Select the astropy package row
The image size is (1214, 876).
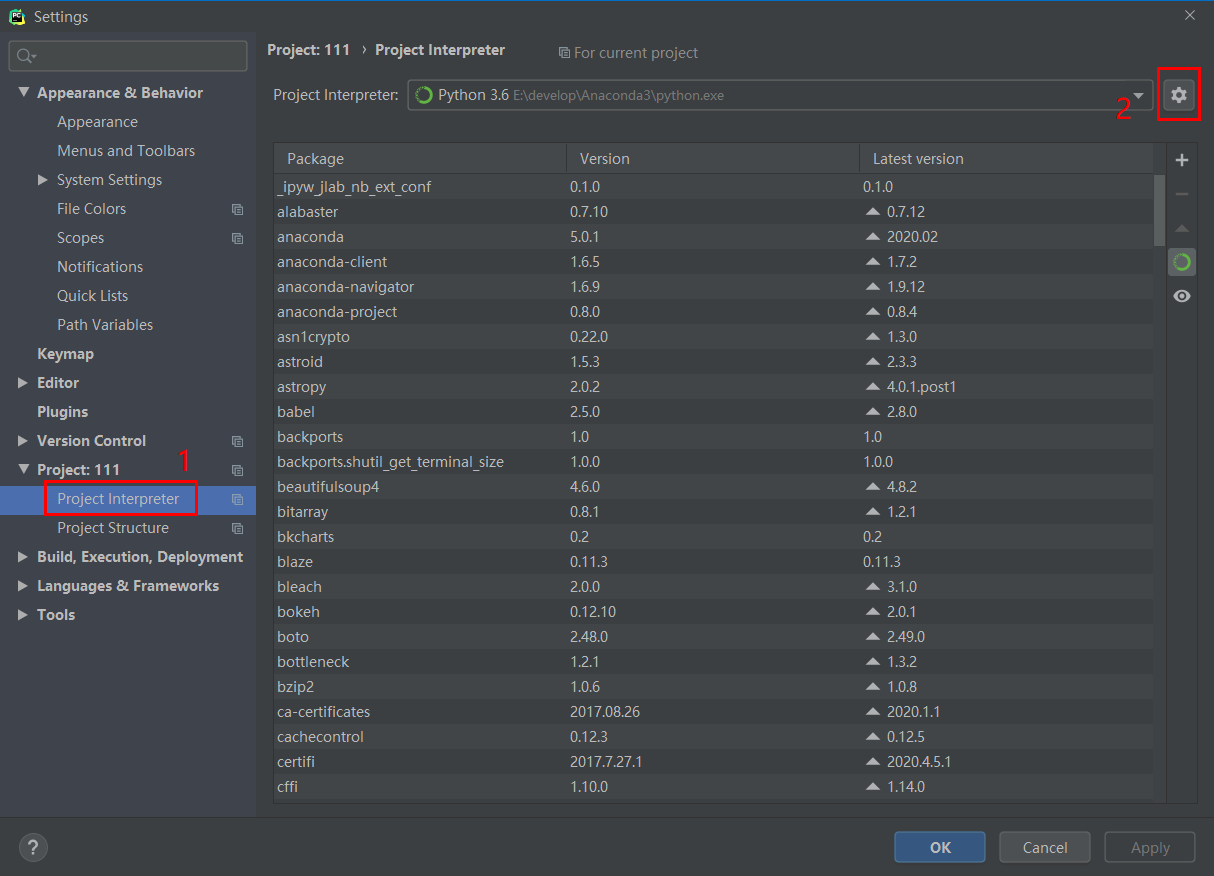click(x=713, y=387)
